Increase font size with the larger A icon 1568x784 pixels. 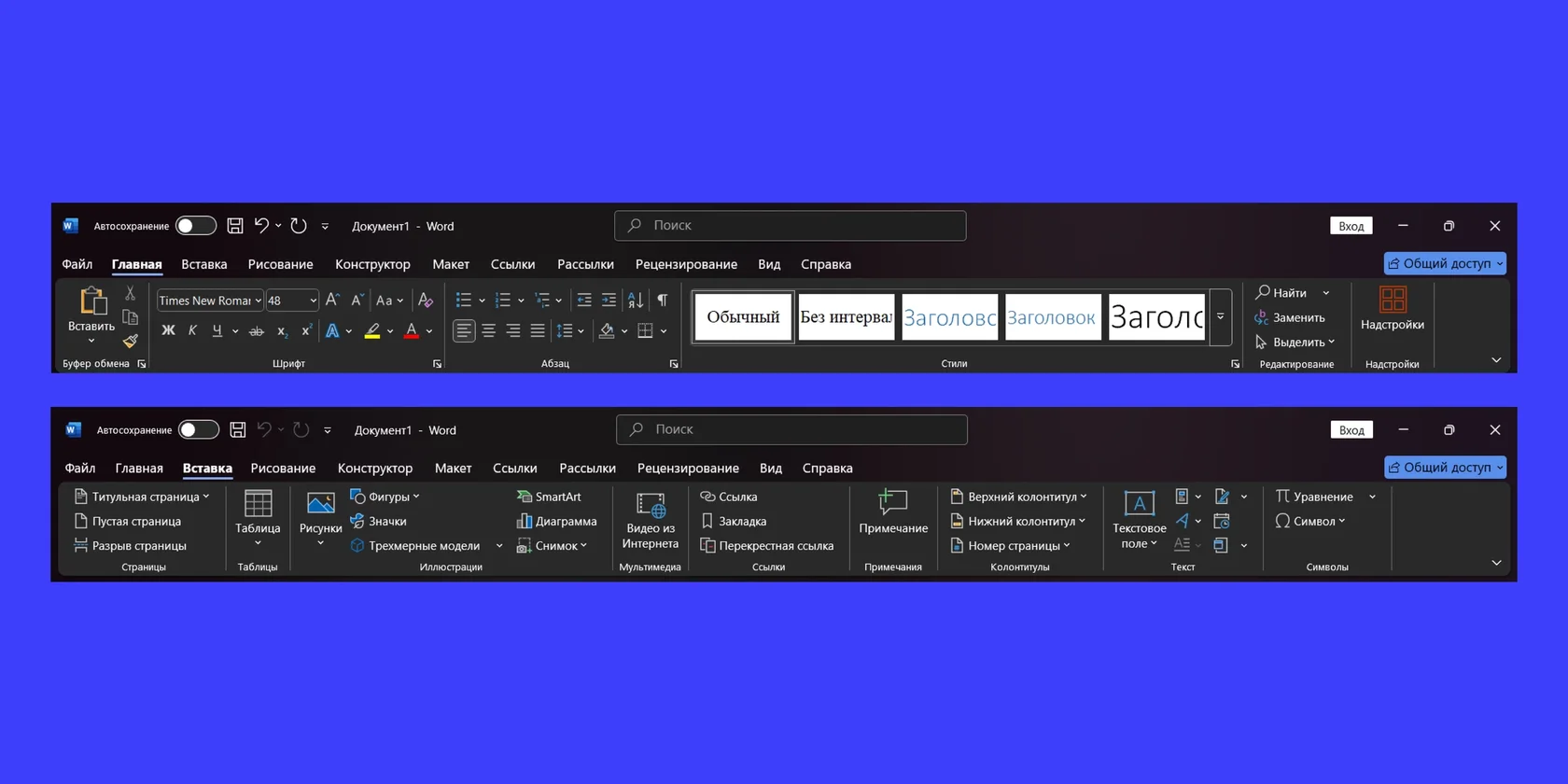click(332, 300)
